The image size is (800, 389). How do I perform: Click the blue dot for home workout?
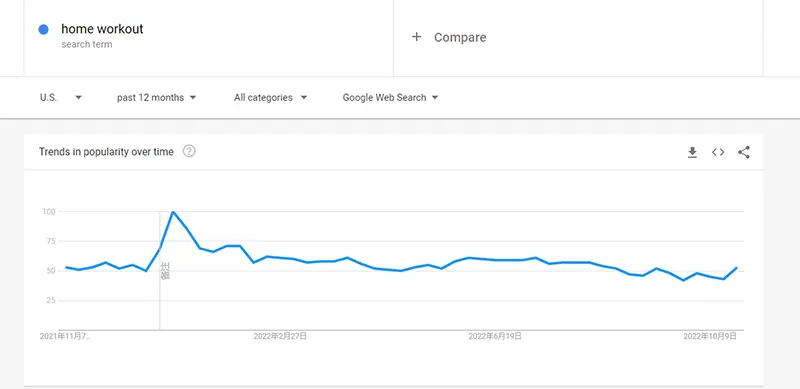pos(44,30)
